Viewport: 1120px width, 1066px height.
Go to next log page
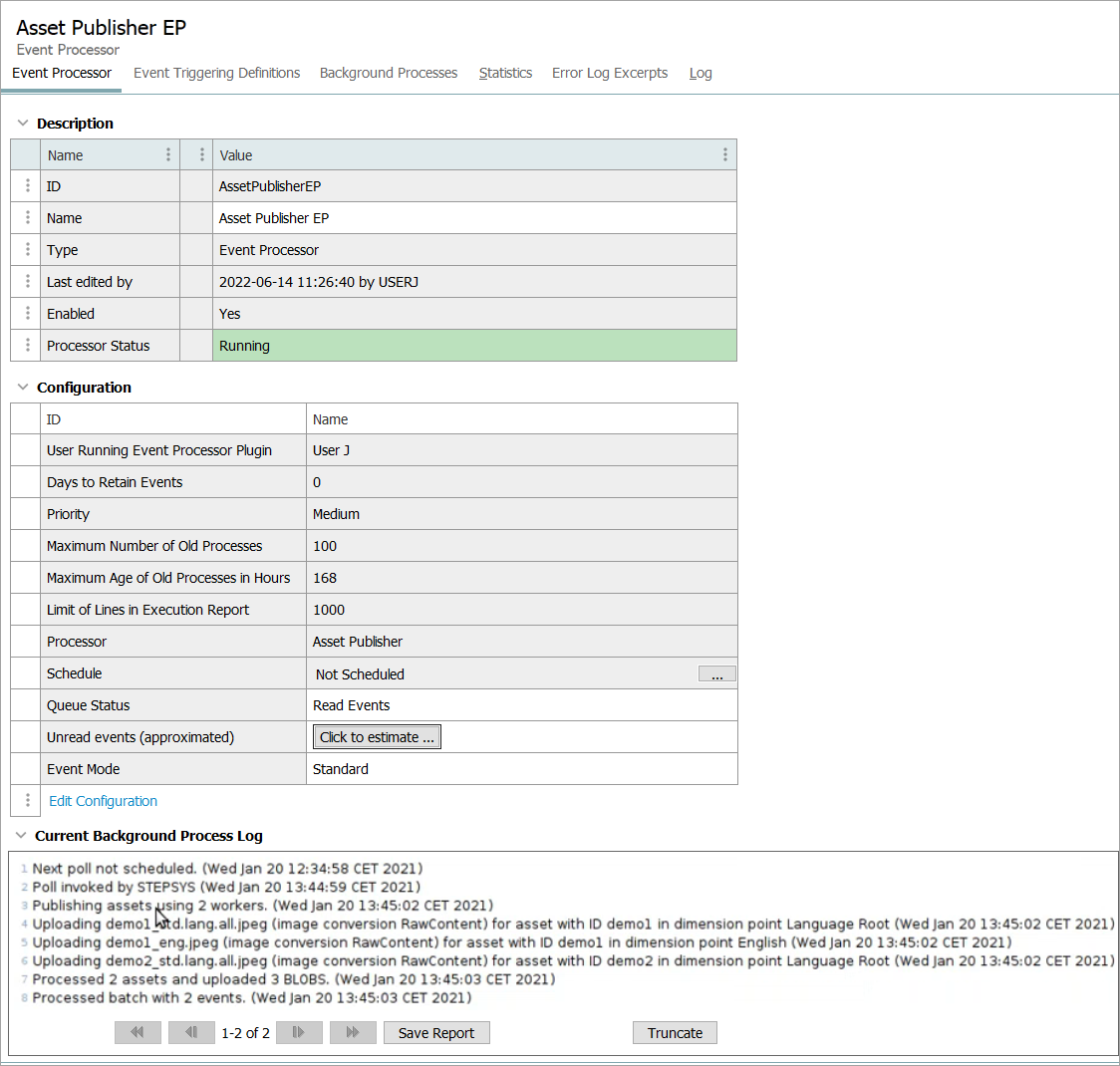(299, 1033)
